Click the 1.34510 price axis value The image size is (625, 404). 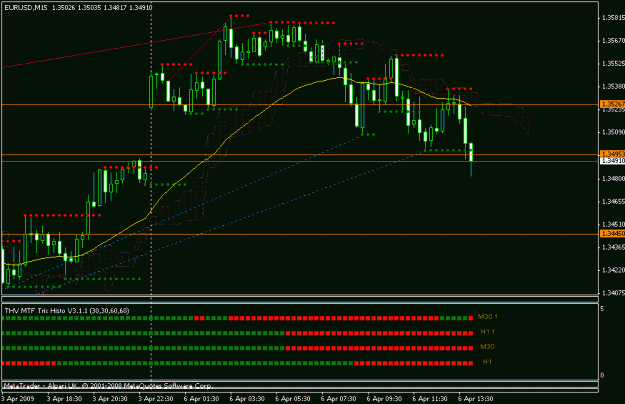pos(613,224)
